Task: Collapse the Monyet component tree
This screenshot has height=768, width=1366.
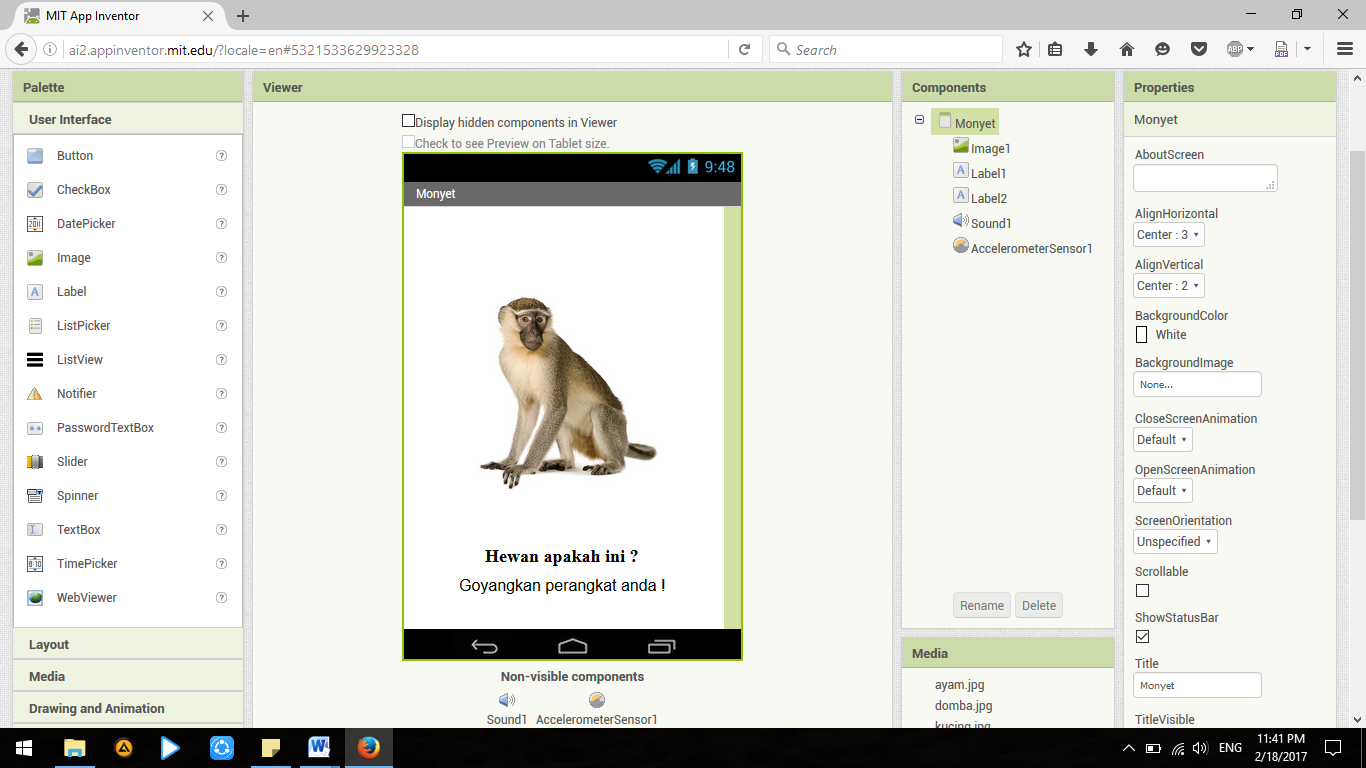Action: point(919,120)
